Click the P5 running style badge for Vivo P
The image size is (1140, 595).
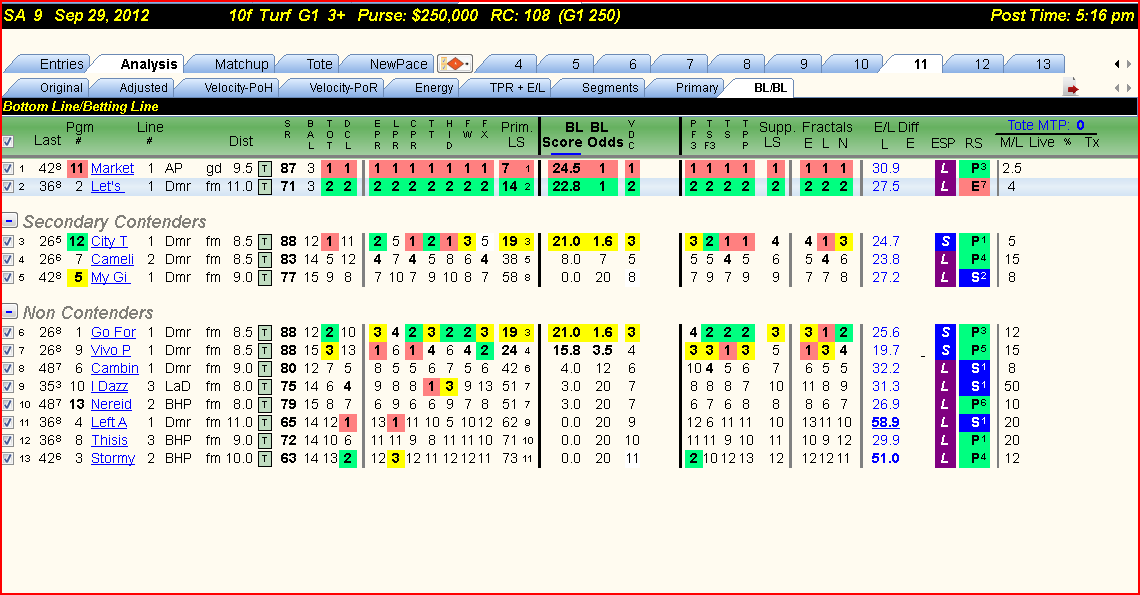974,351
